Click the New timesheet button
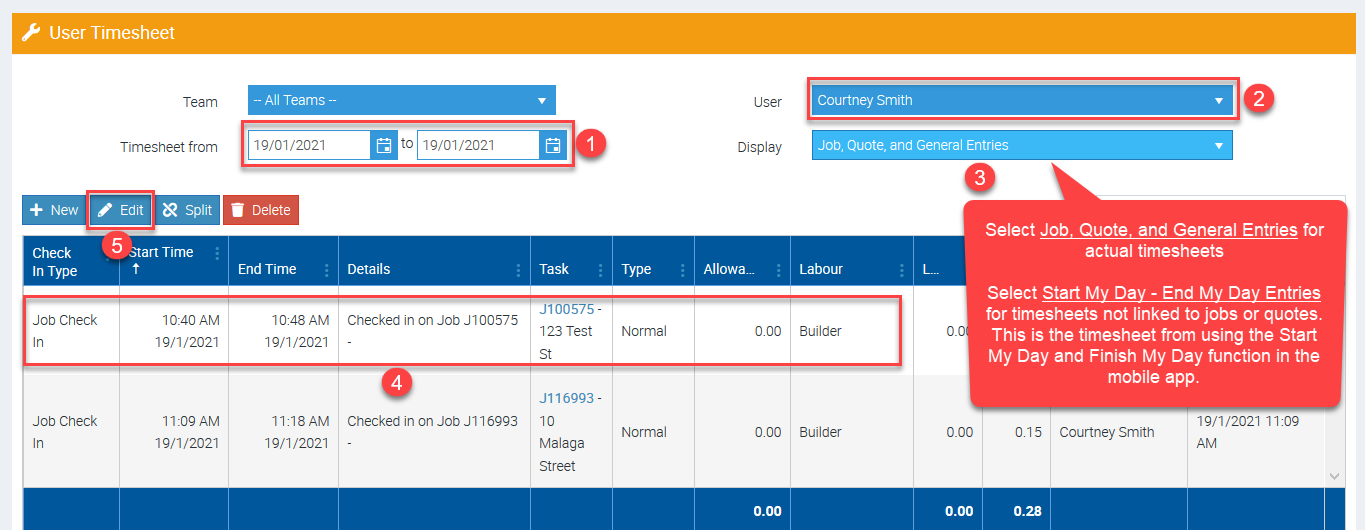The image size is (1365, 530). [54, 210]
